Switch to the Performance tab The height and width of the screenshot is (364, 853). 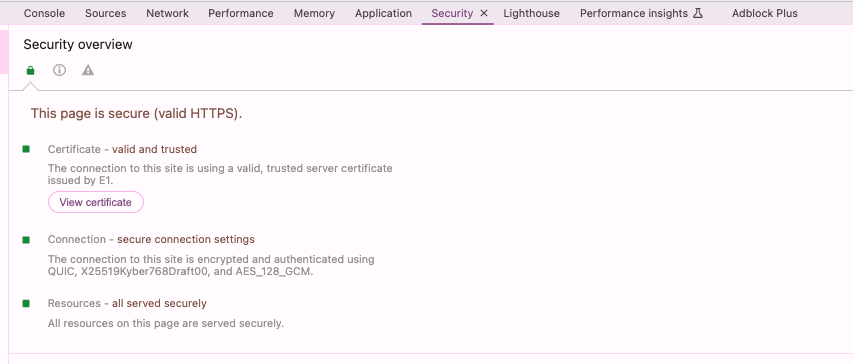coord(241,13)
